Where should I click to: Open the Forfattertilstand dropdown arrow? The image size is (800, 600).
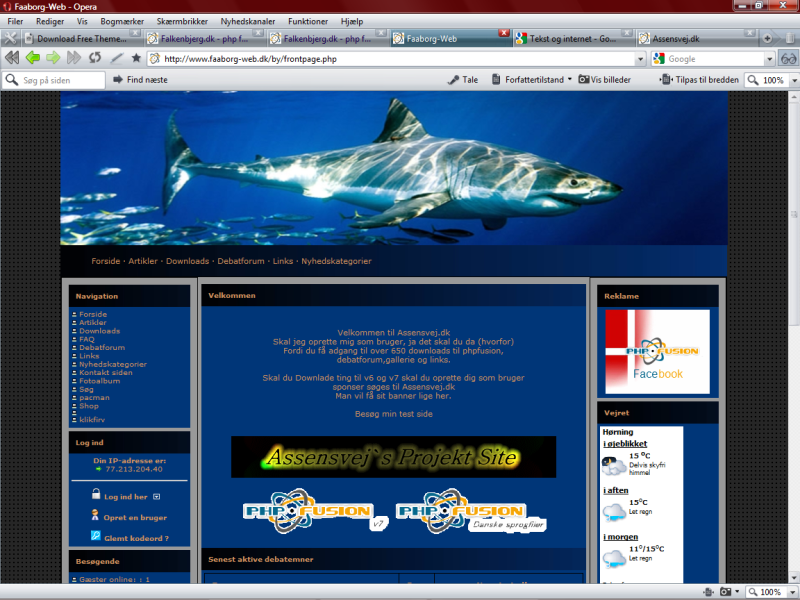[569, 79]
